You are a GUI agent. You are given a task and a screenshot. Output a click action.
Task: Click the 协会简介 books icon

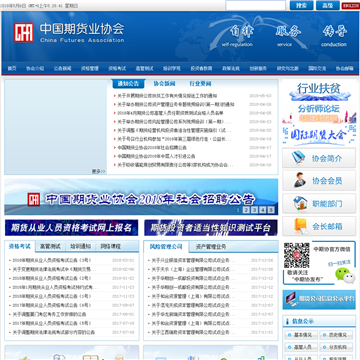click(x=298, y=158)
